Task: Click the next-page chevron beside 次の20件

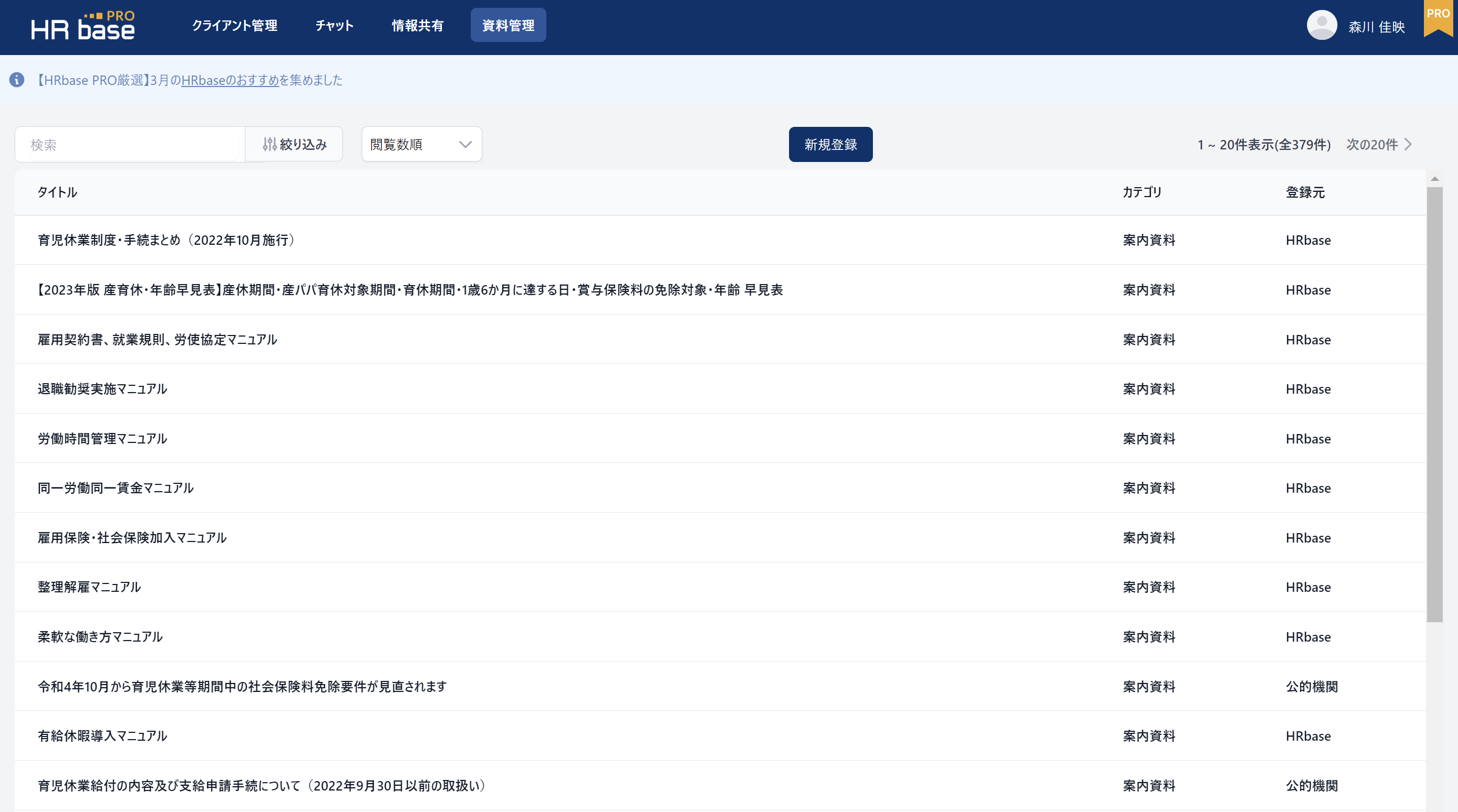Action: click(x=1408, y=144)
